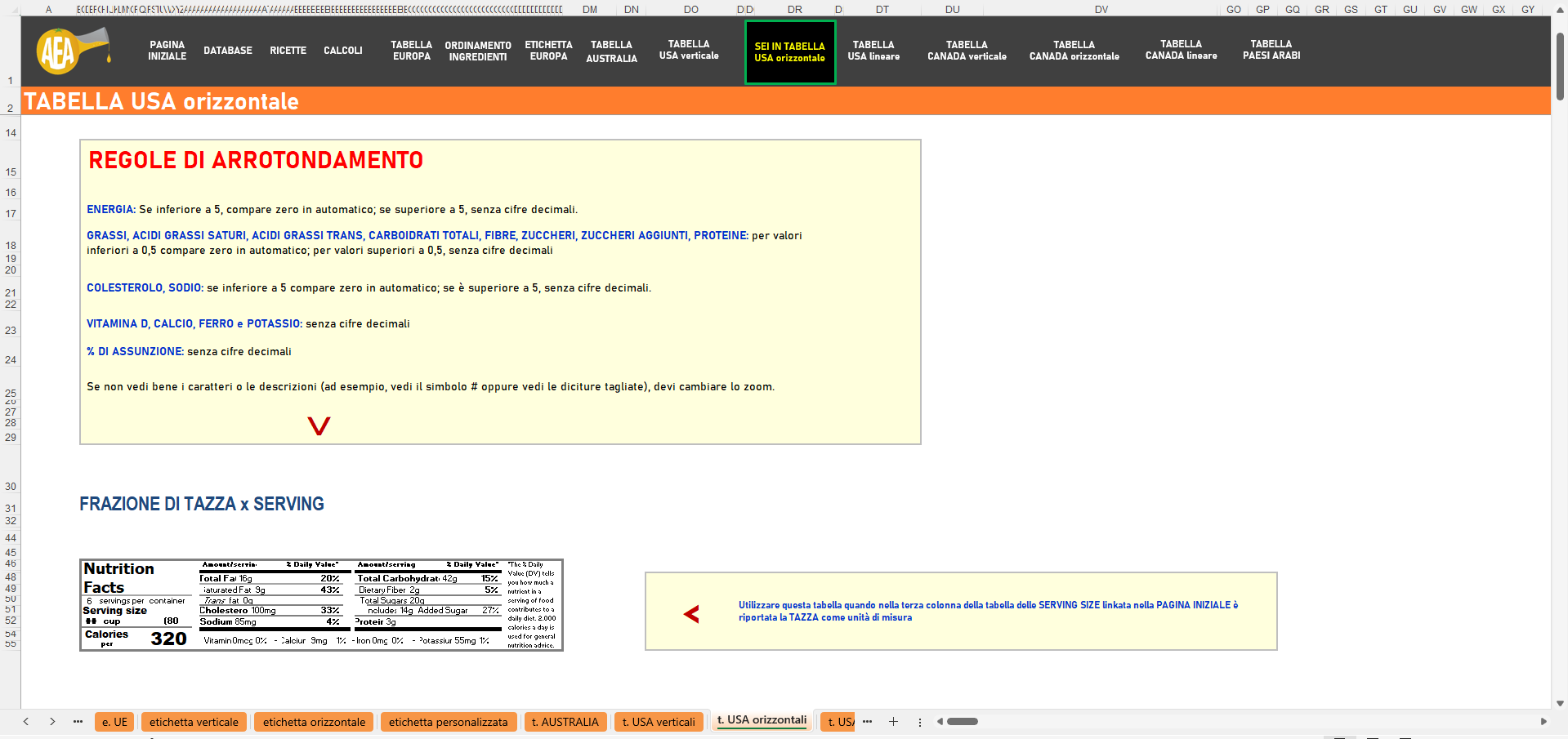Open TABELLA USA verticale page
Screen dimensions: 1568x739
pos(689,50)
